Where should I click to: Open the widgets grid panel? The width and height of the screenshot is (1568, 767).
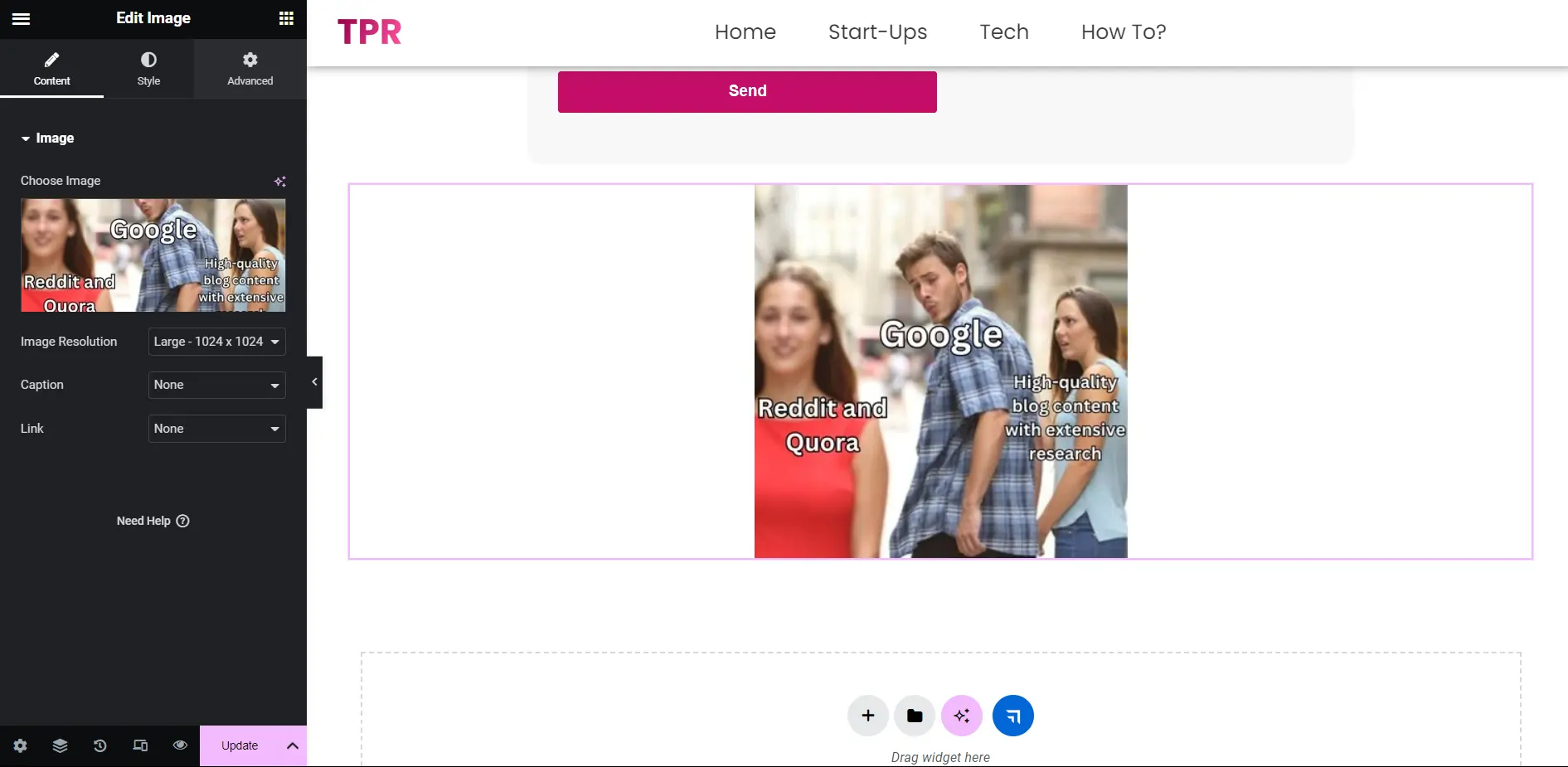286,18
